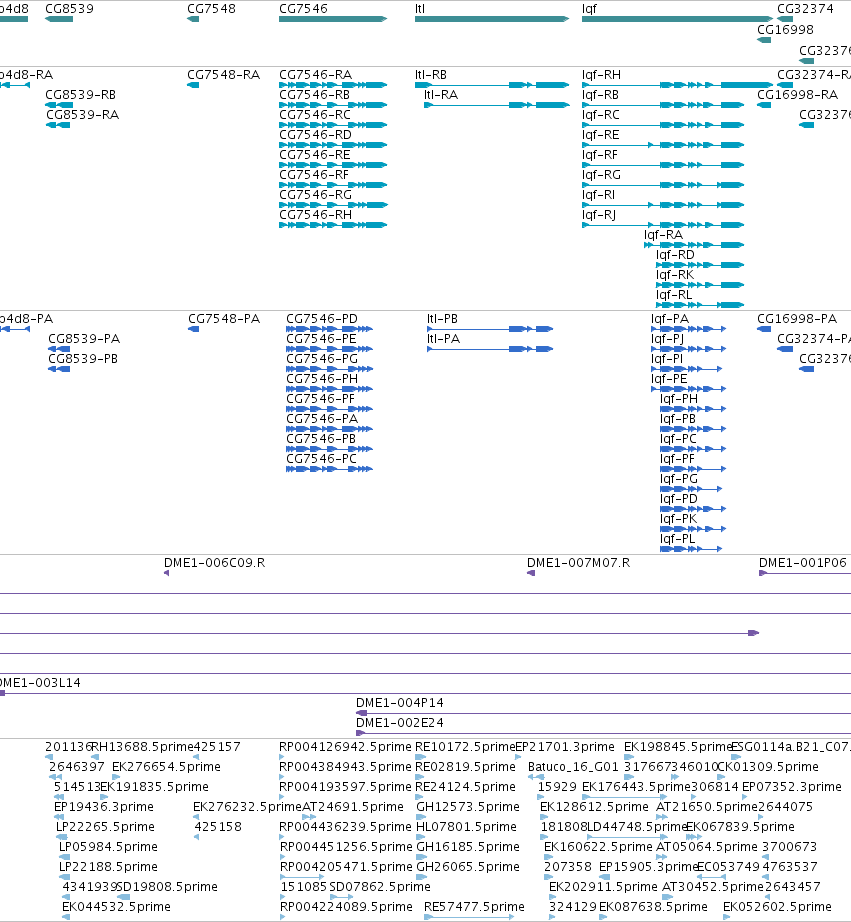
Task: Select the CG7546 gene bar
Action: 333,19
